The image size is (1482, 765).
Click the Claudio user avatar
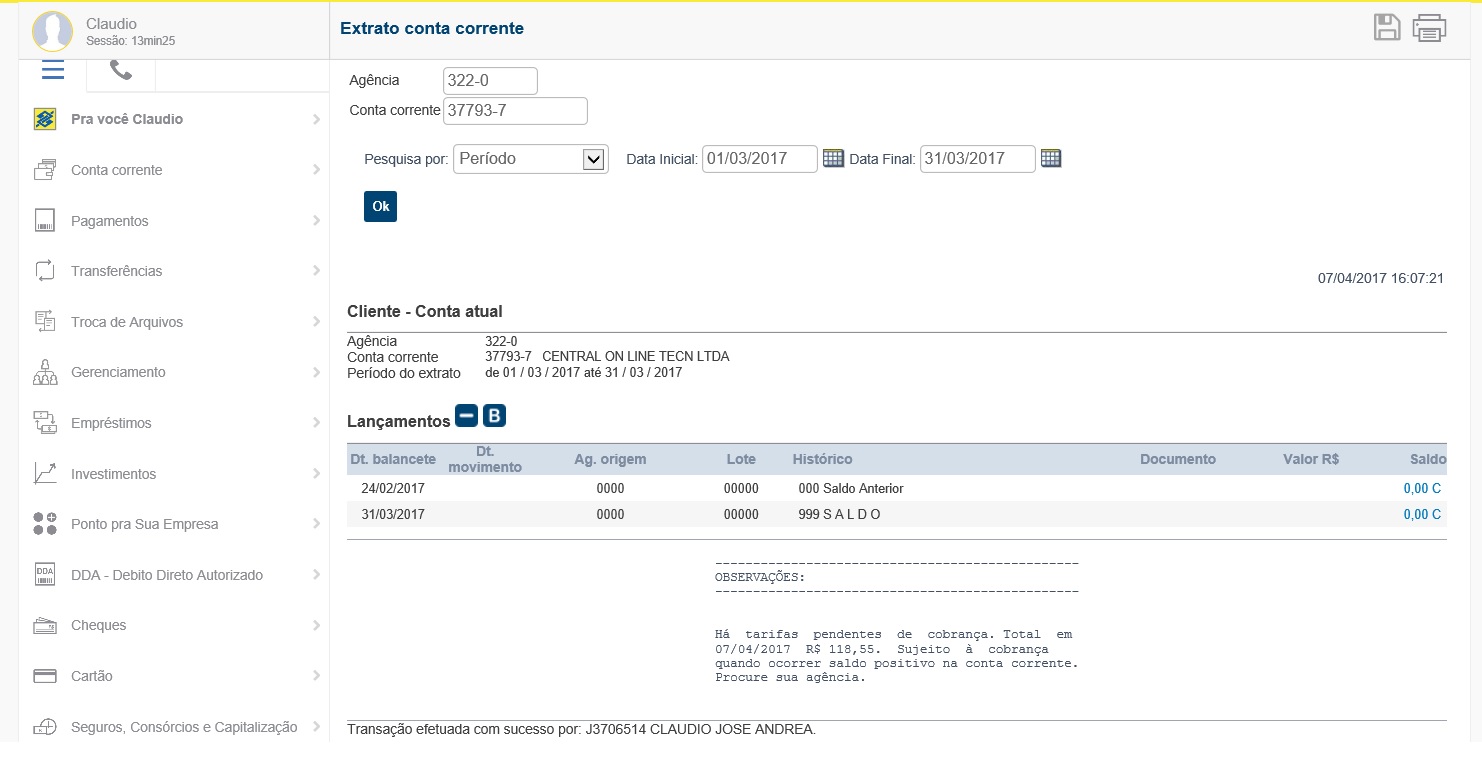click(53, 31)
